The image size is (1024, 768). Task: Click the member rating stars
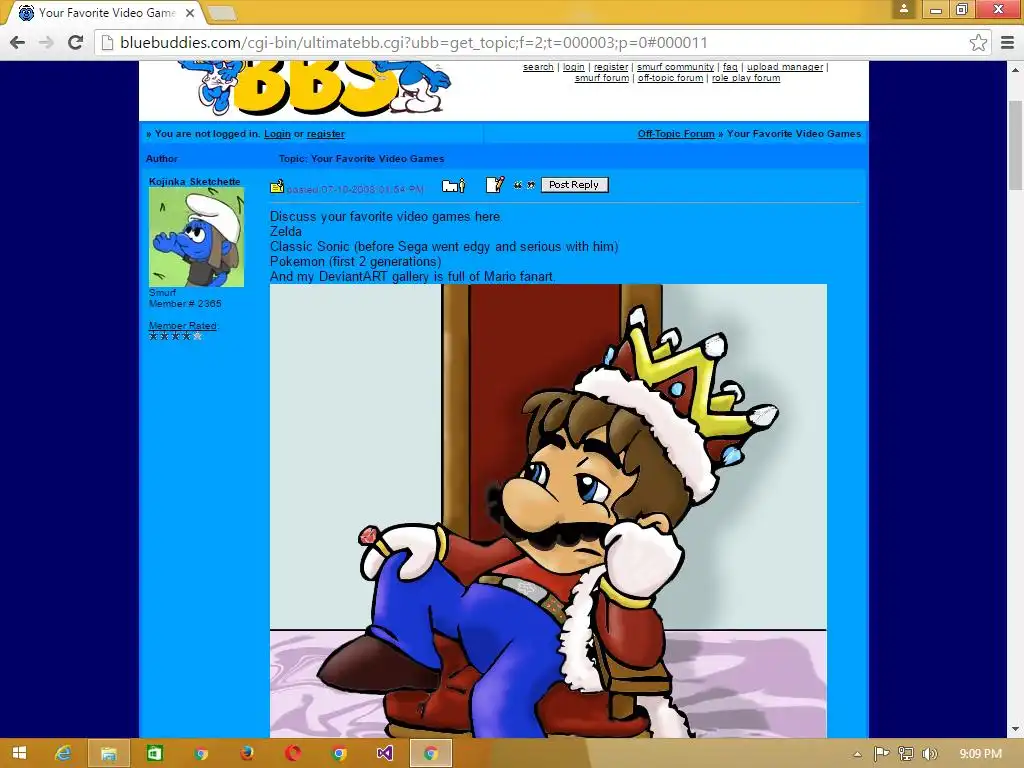(175, 336)
